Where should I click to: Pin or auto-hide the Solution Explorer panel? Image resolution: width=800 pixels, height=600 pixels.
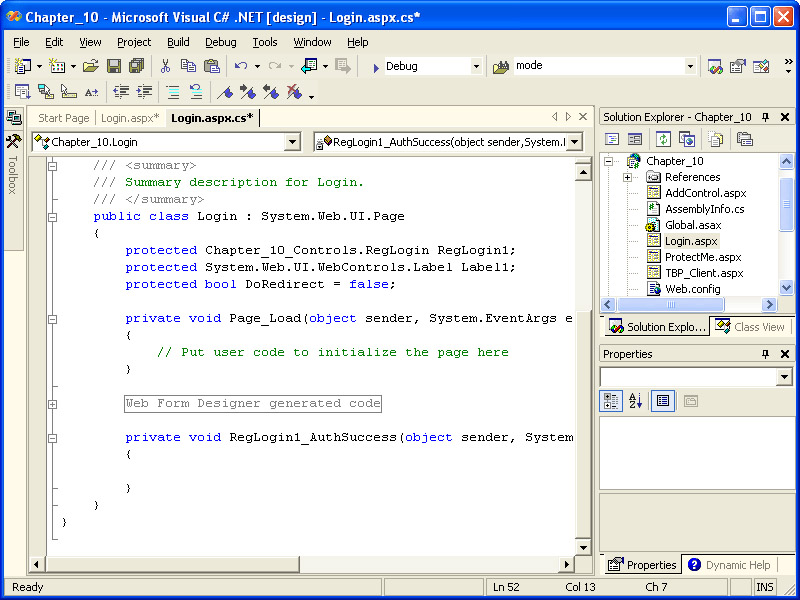coord(766,117)
